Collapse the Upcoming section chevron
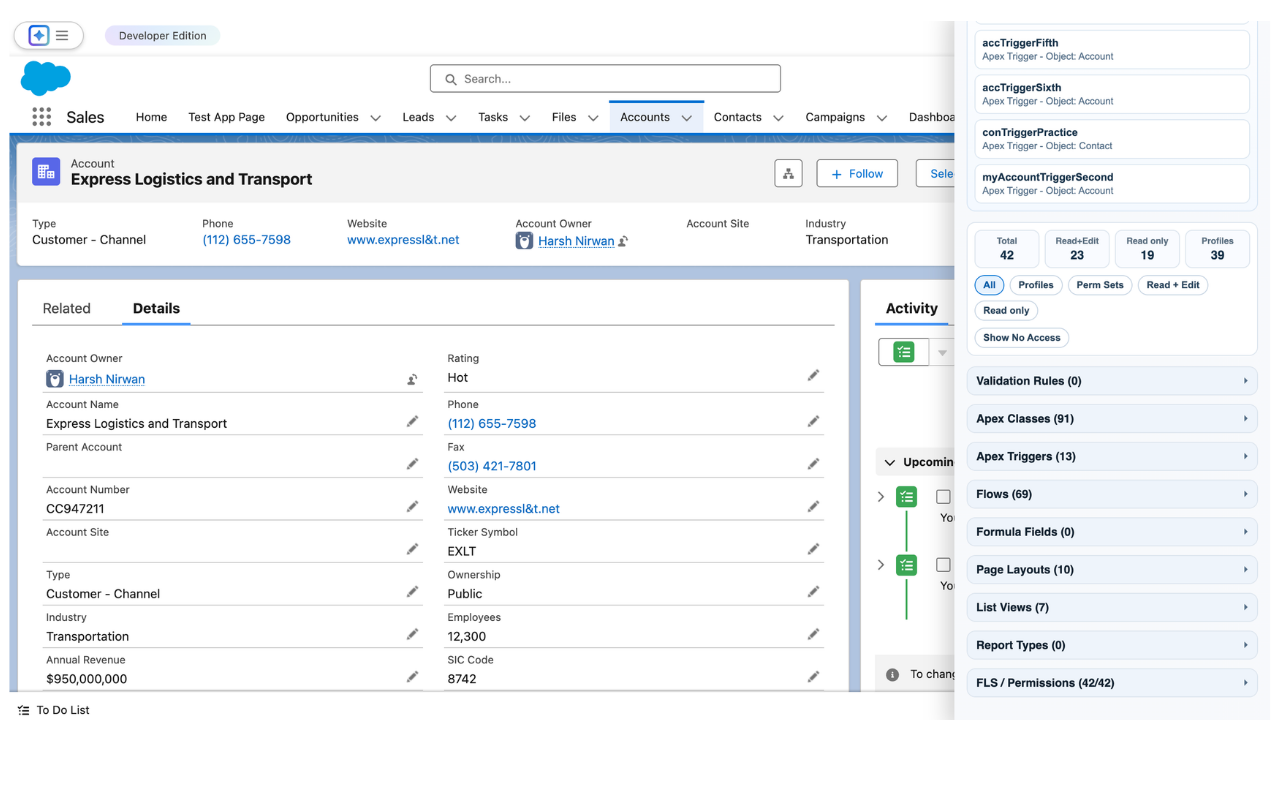 click(x=889, y=462)
